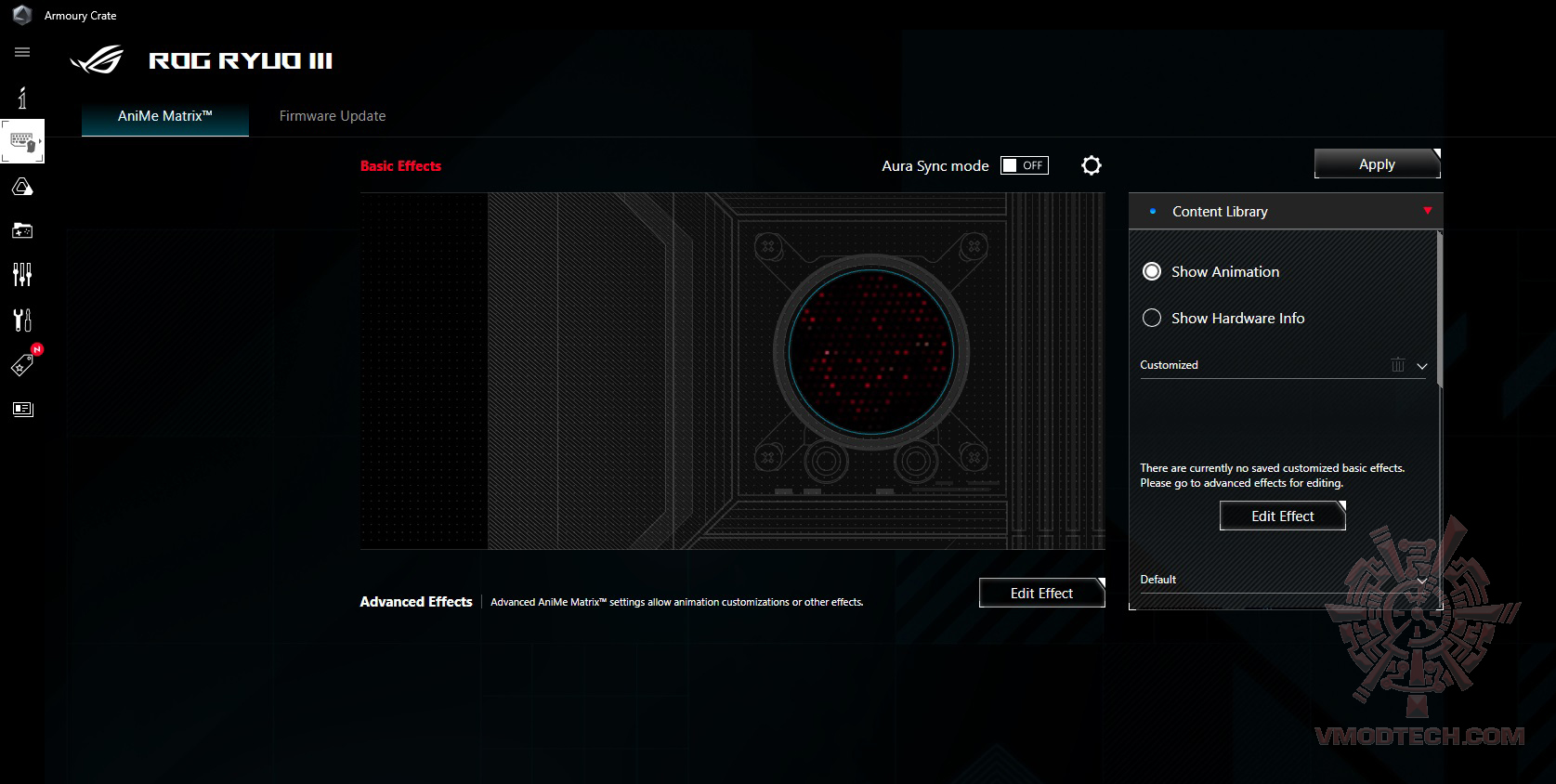Screen dimensions: 1556x784
Task: Click the Apply button
Action: [x=1378, y=163]
